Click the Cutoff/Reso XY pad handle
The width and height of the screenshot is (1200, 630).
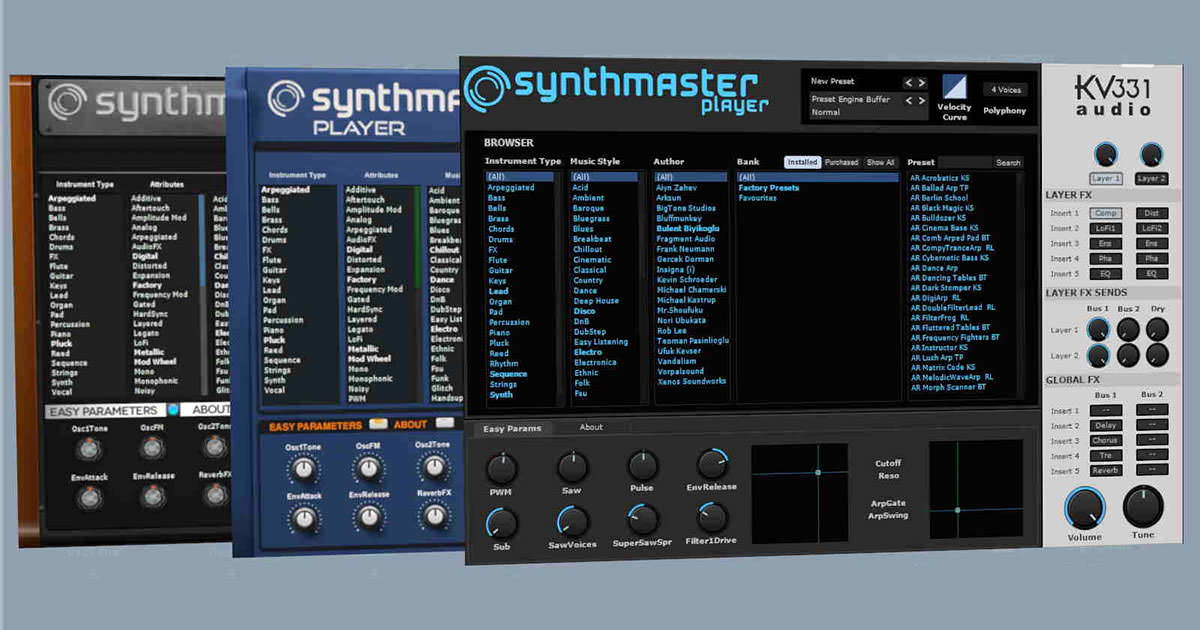point(818,472)
